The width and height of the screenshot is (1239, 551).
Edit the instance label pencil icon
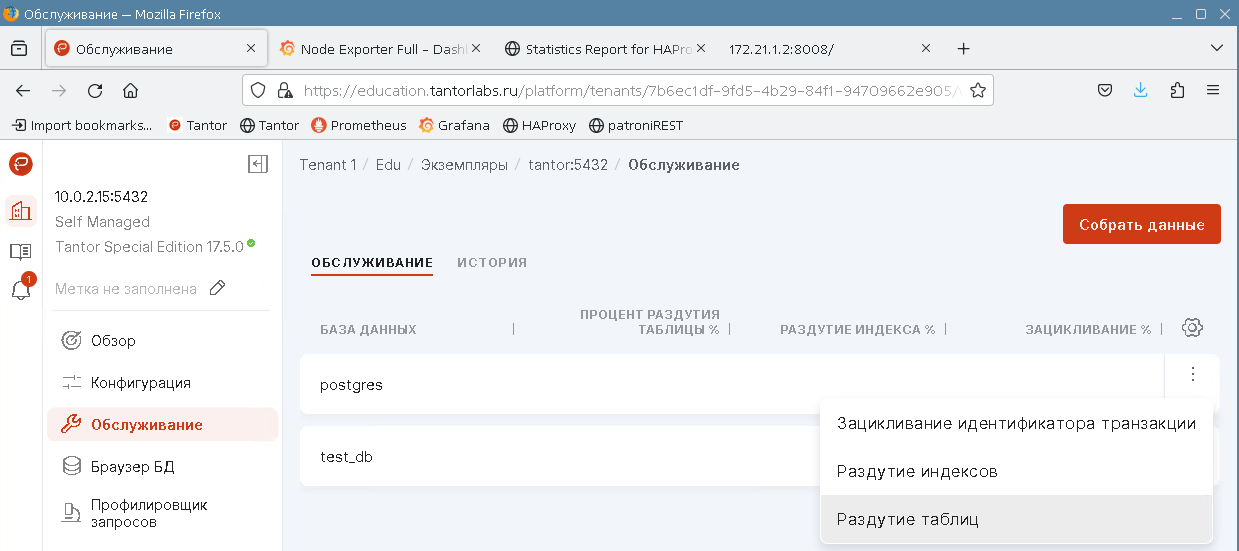217,288
